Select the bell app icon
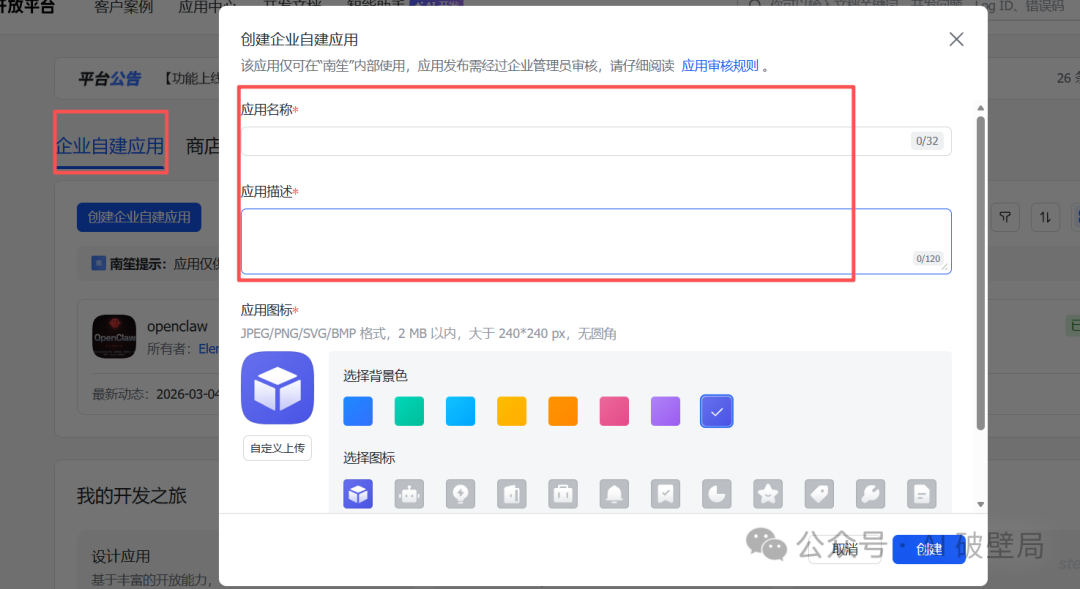The image size is (1080, 589). tap(614, 494)
